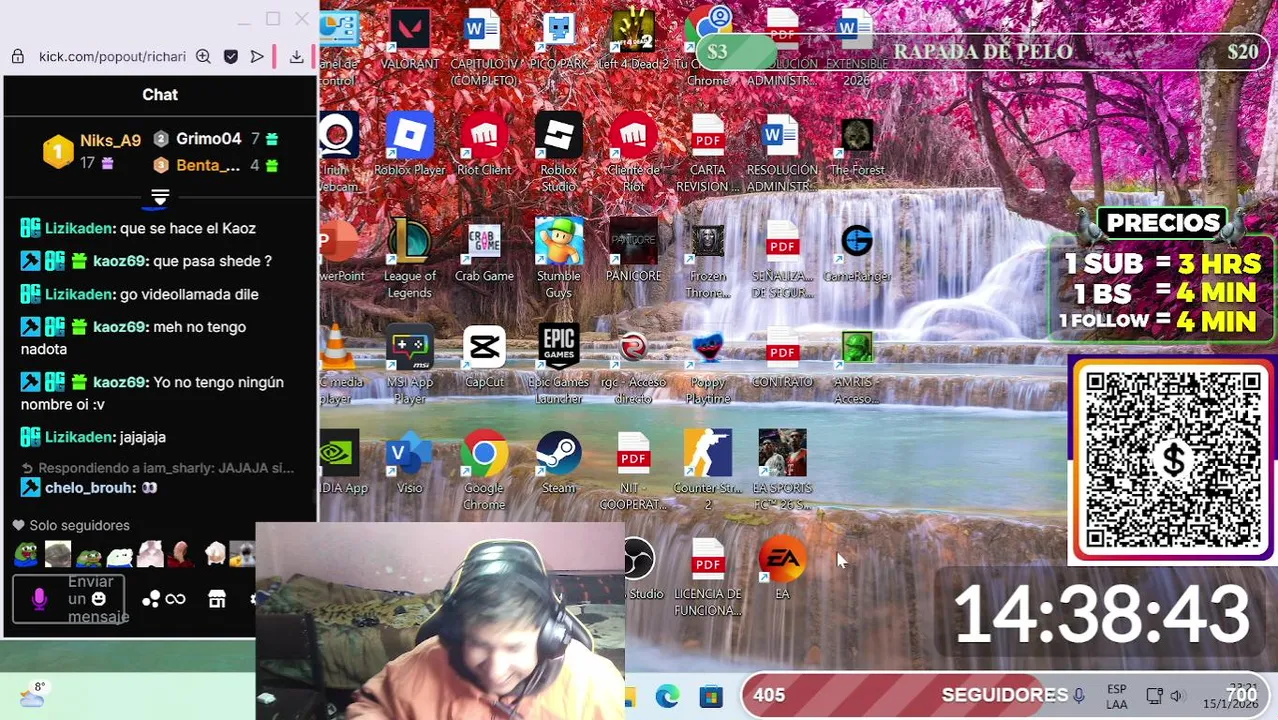Open the SEÑALIZA PDF document

pos(782,260)
